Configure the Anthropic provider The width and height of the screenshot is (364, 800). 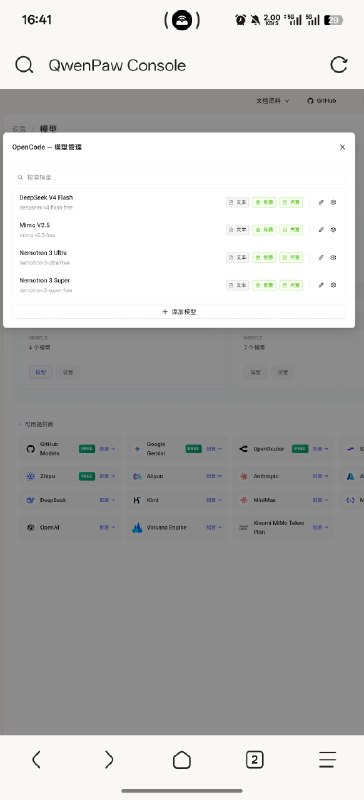[x=321, y=476]
